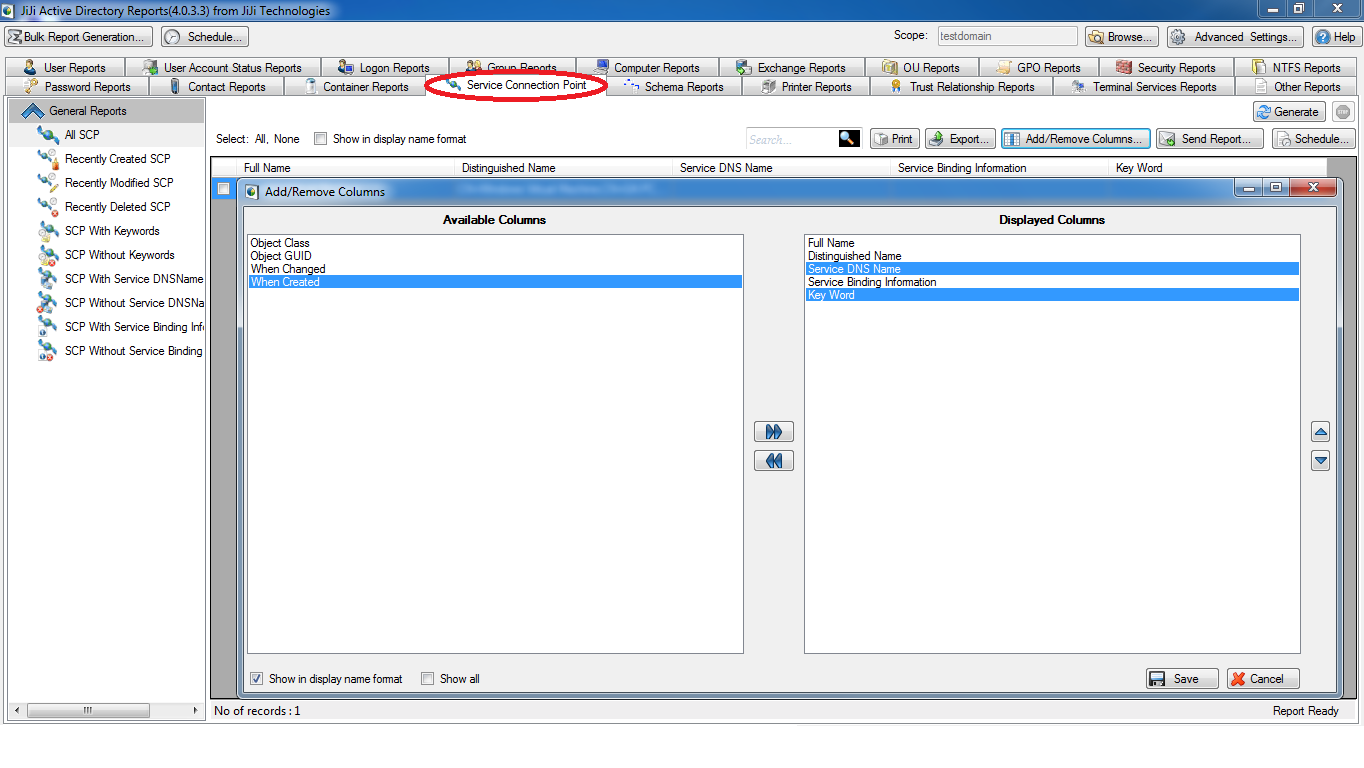The width and height of the screenshot is (1364, 768).
Task: Browse for a scope domain
Action: tap(1121, 37)
